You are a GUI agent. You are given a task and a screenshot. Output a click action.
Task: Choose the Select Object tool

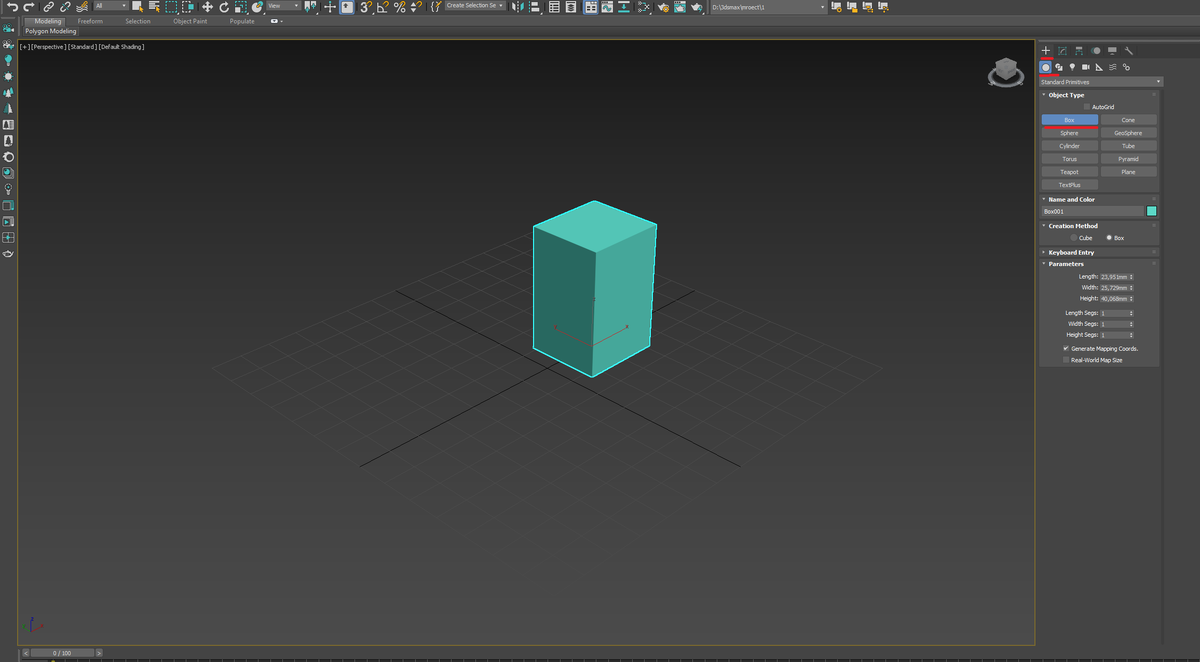click(x=137, y=6)
